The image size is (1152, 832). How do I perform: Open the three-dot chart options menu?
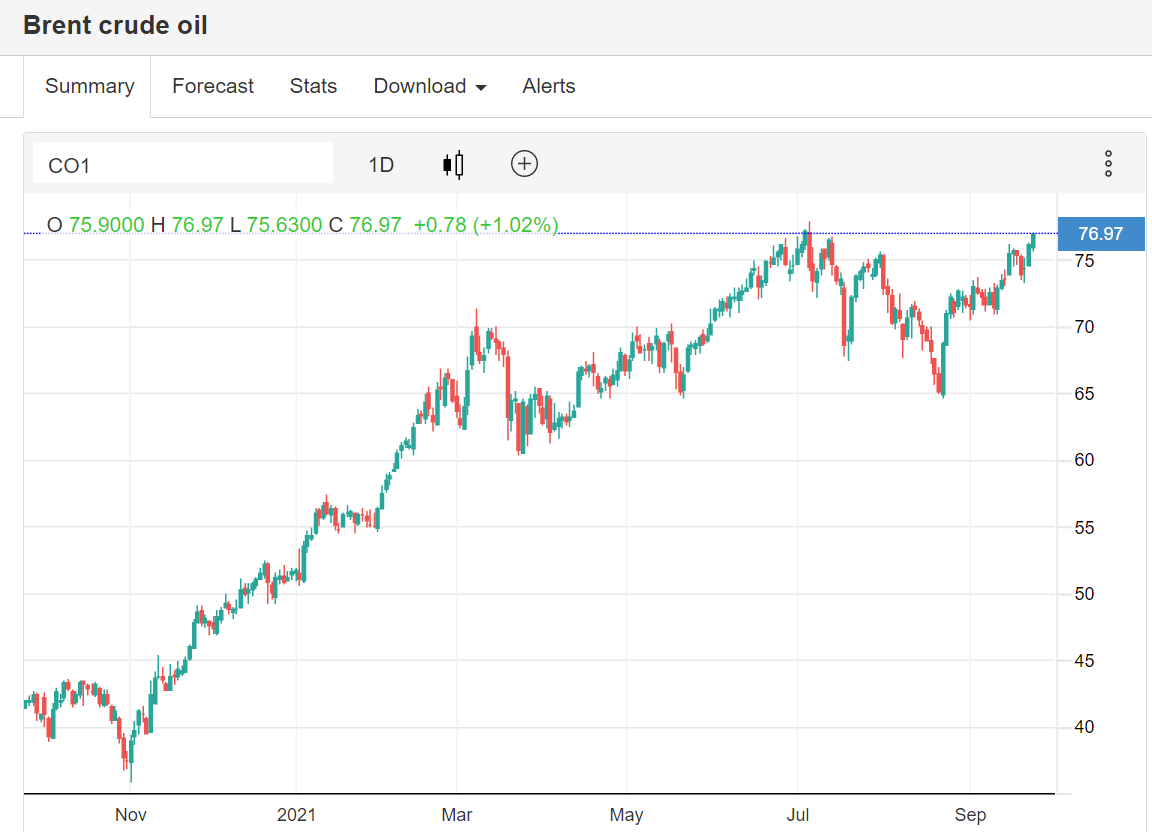1108,164
